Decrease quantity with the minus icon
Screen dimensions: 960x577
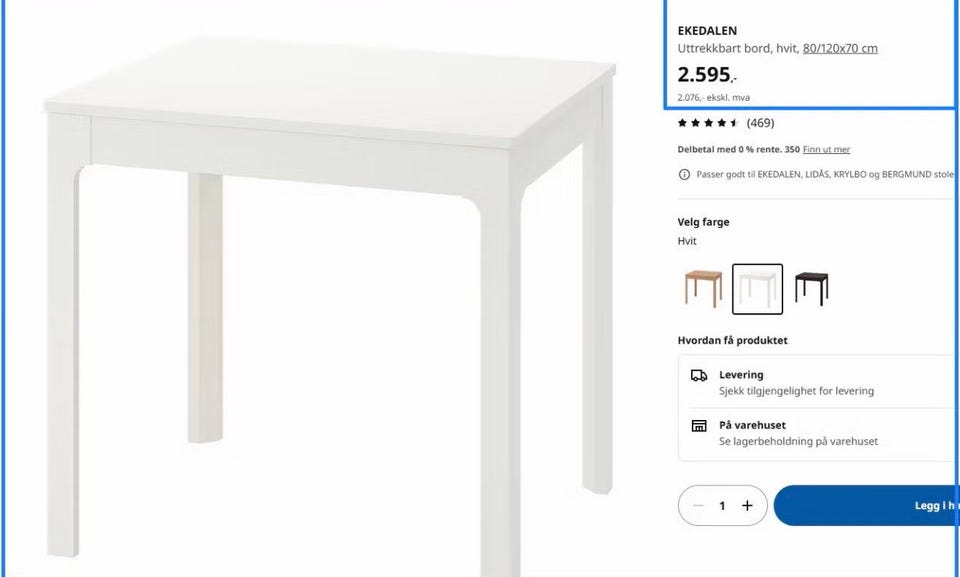pyautogui.click(x=698, y=505)
